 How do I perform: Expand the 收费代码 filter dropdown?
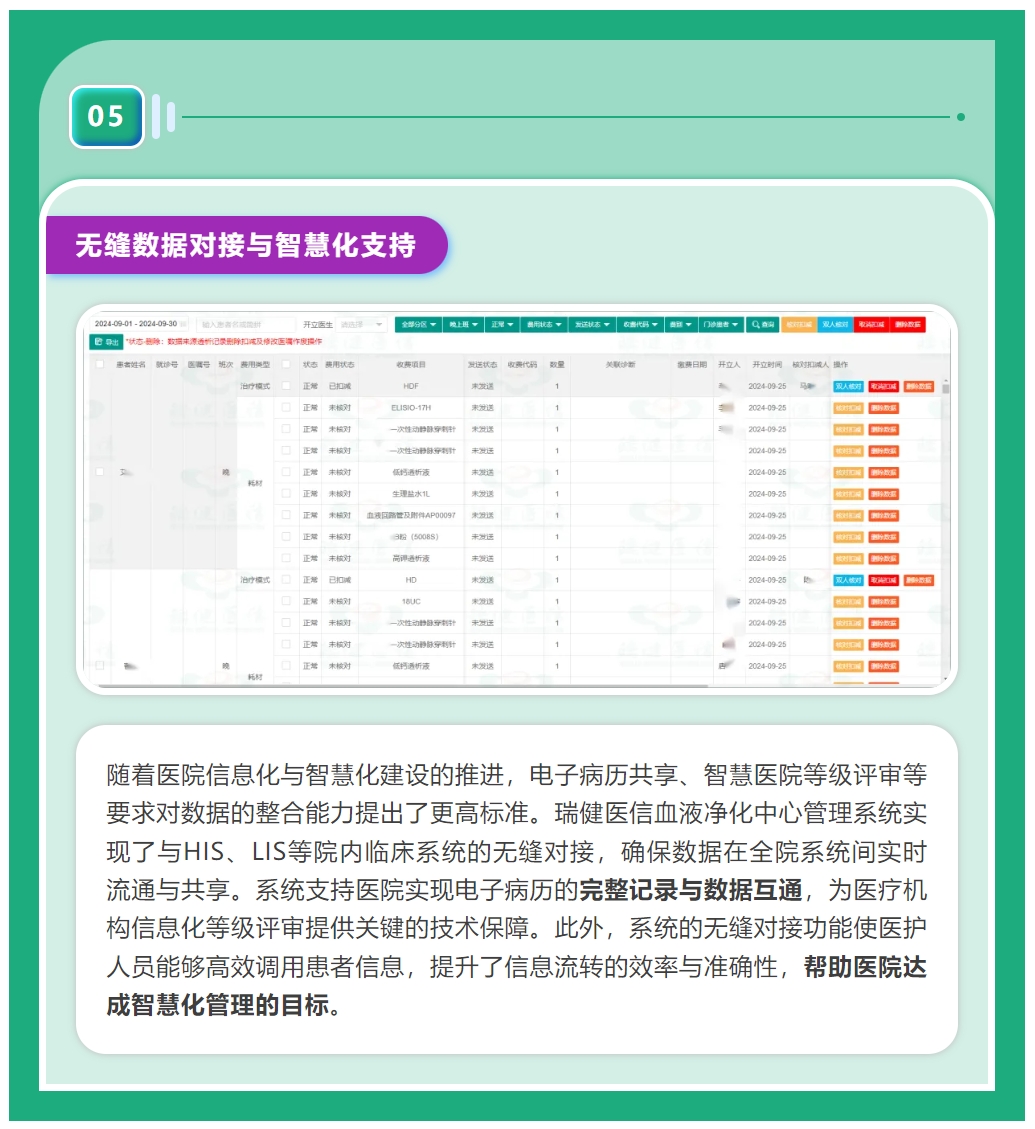640,325
